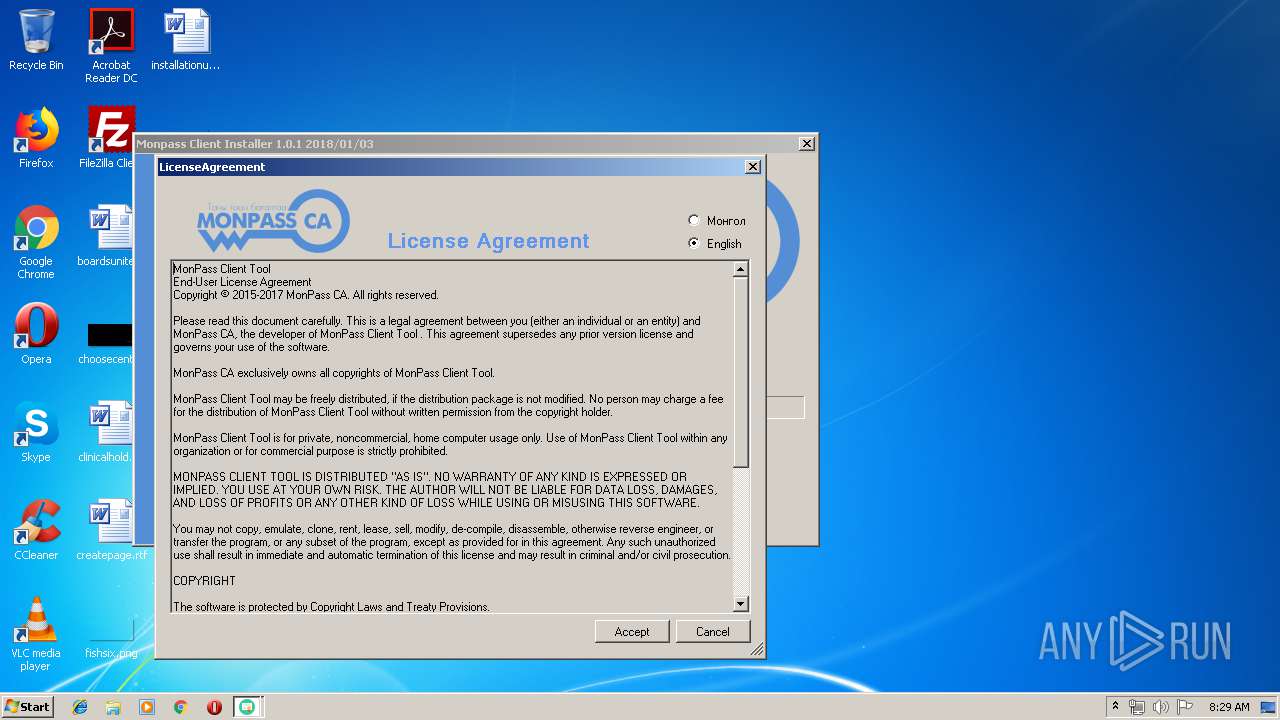Screen dimensions: 1280x720
Task: Open Acrobat Reader DC desktop shortcut
Action: [x=111, y=46]
